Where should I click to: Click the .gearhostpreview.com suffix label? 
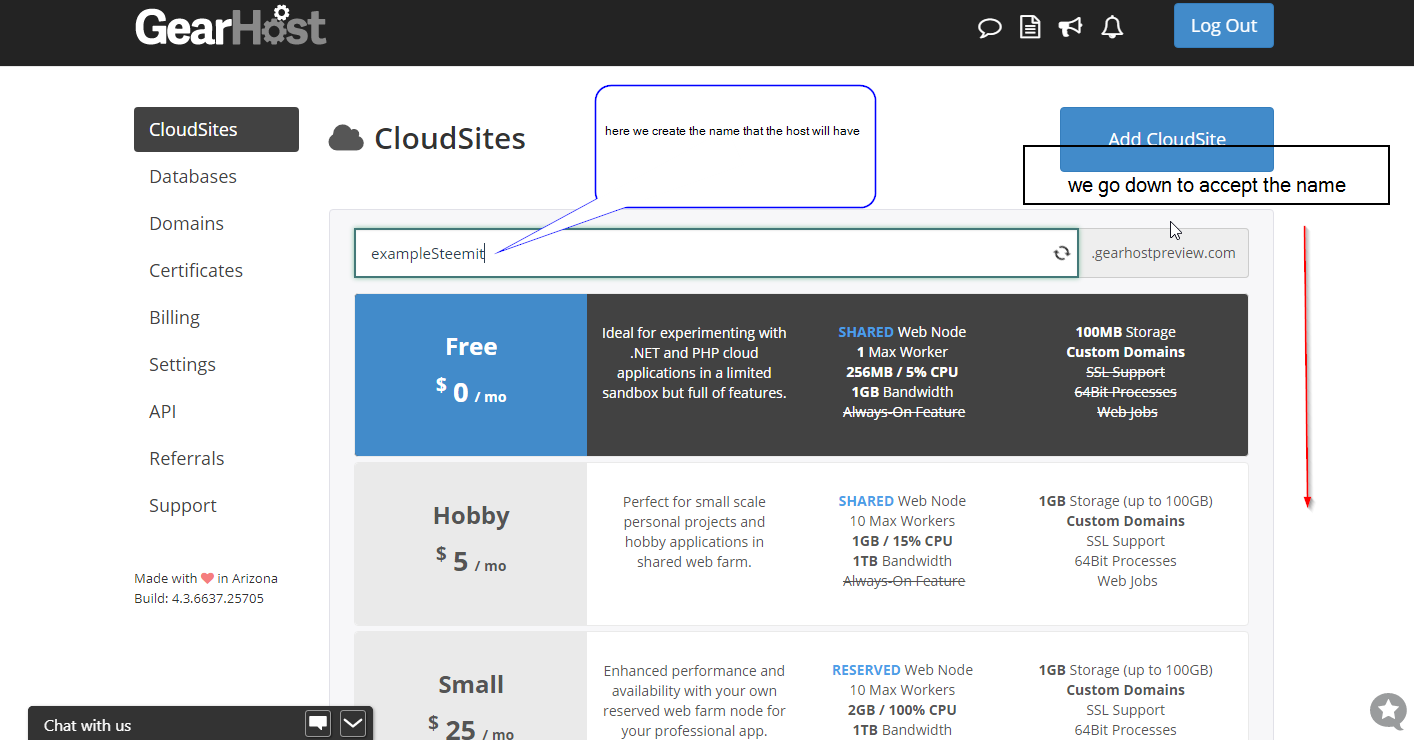[x=1164, y=253]
